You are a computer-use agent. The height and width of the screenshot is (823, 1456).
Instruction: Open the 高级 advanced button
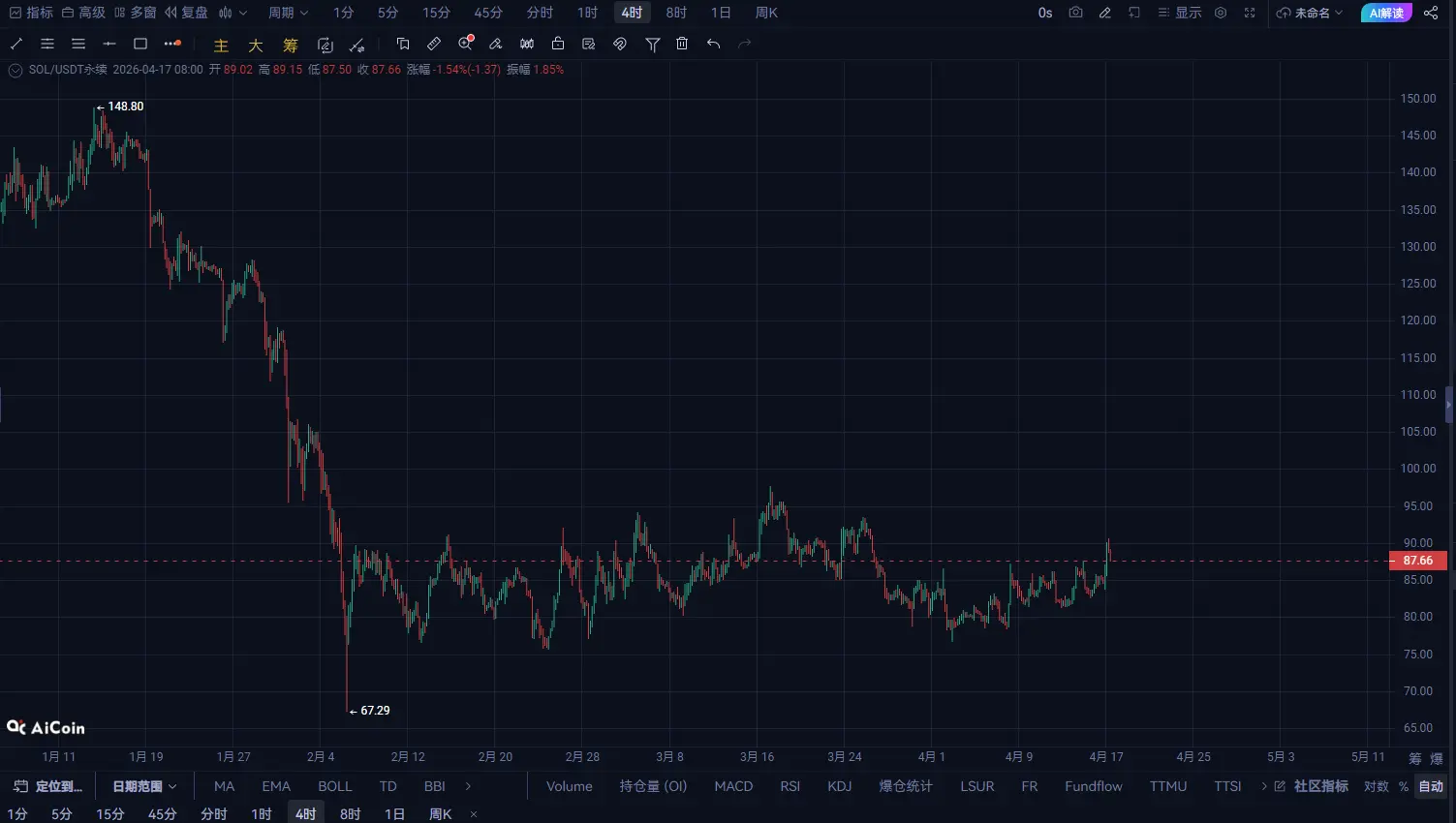coord(83,13)
